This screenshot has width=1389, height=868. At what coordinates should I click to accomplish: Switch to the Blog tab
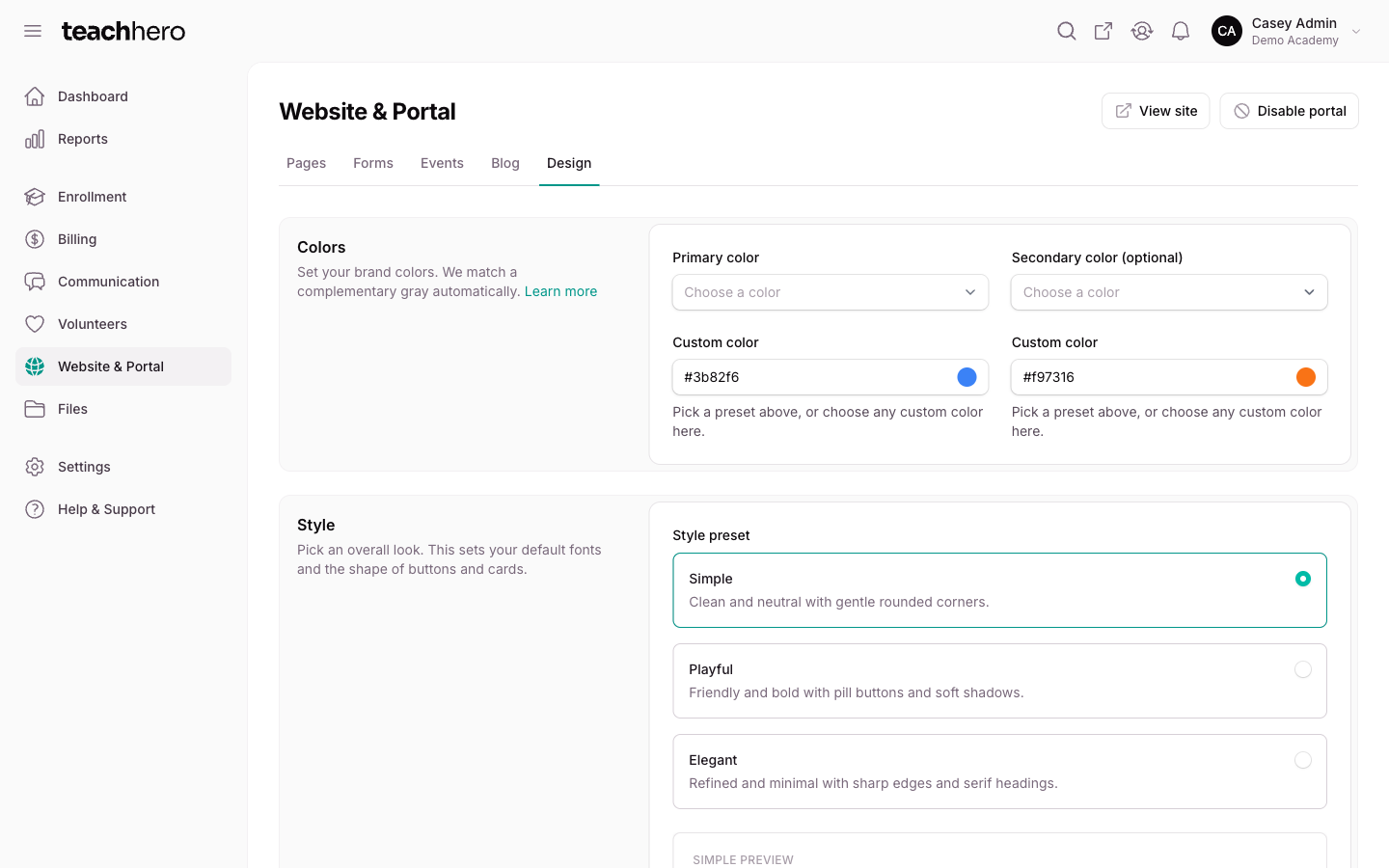(x=505, y=163)
